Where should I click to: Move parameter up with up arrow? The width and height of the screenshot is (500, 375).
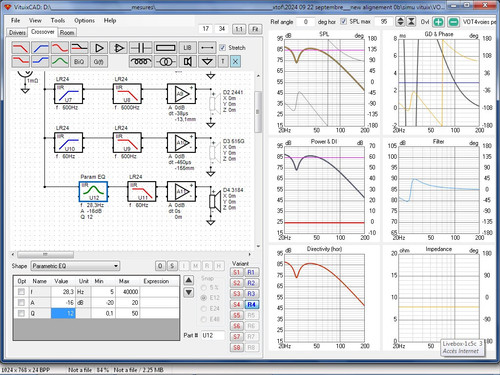(188, 280)
